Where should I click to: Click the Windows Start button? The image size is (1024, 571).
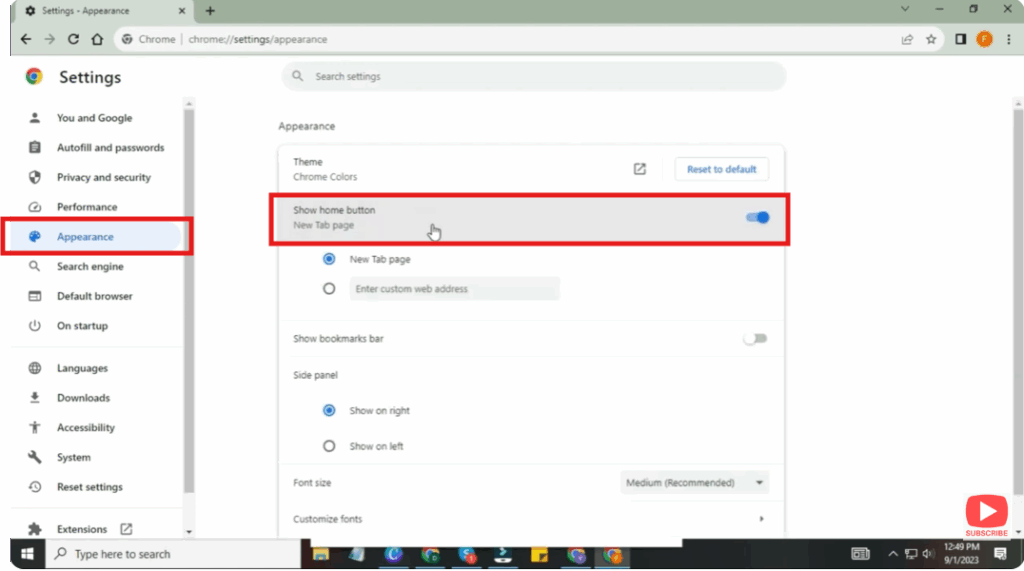28,554
